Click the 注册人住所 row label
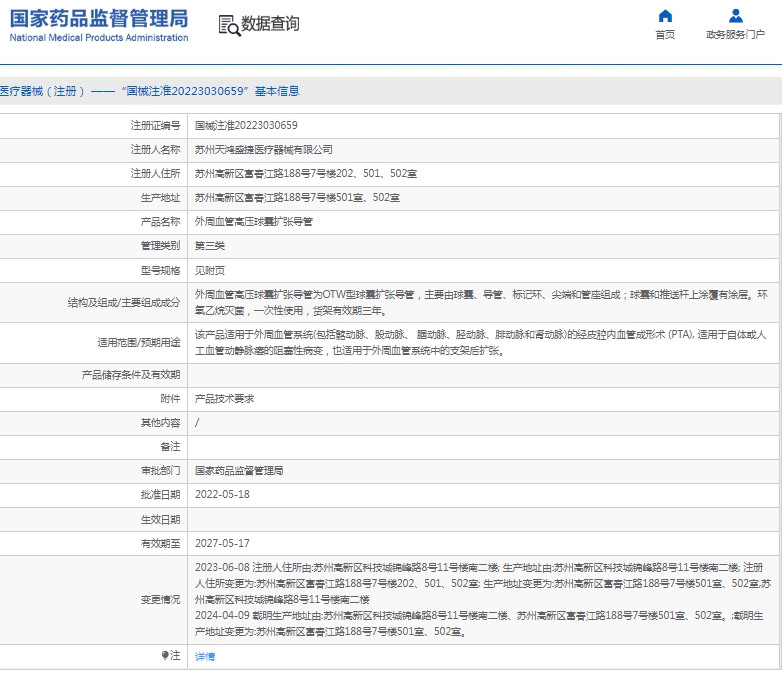Viewport: 782px width, 677px height. [155, 173]
